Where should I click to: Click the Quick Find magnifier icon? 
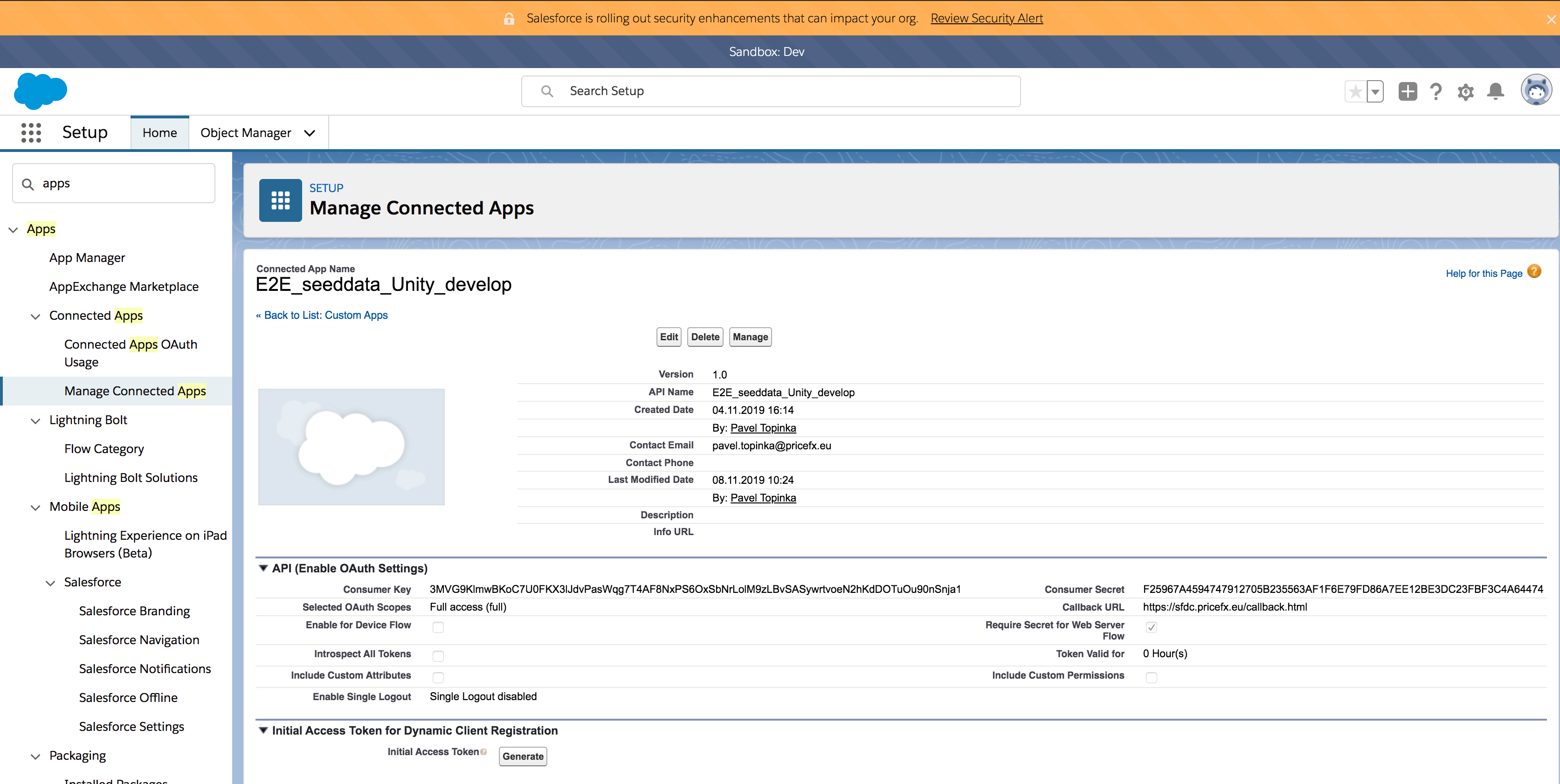28,184
